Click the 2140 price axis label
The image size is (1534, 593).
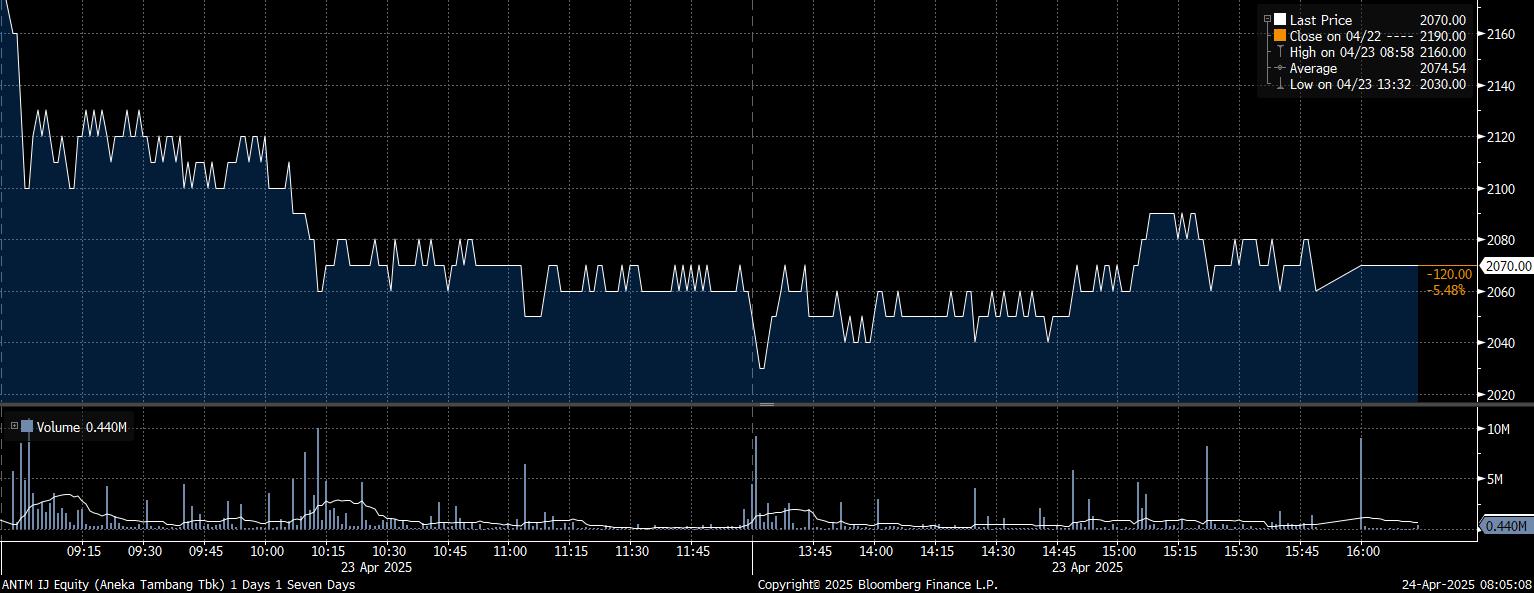pos(1503,86)
